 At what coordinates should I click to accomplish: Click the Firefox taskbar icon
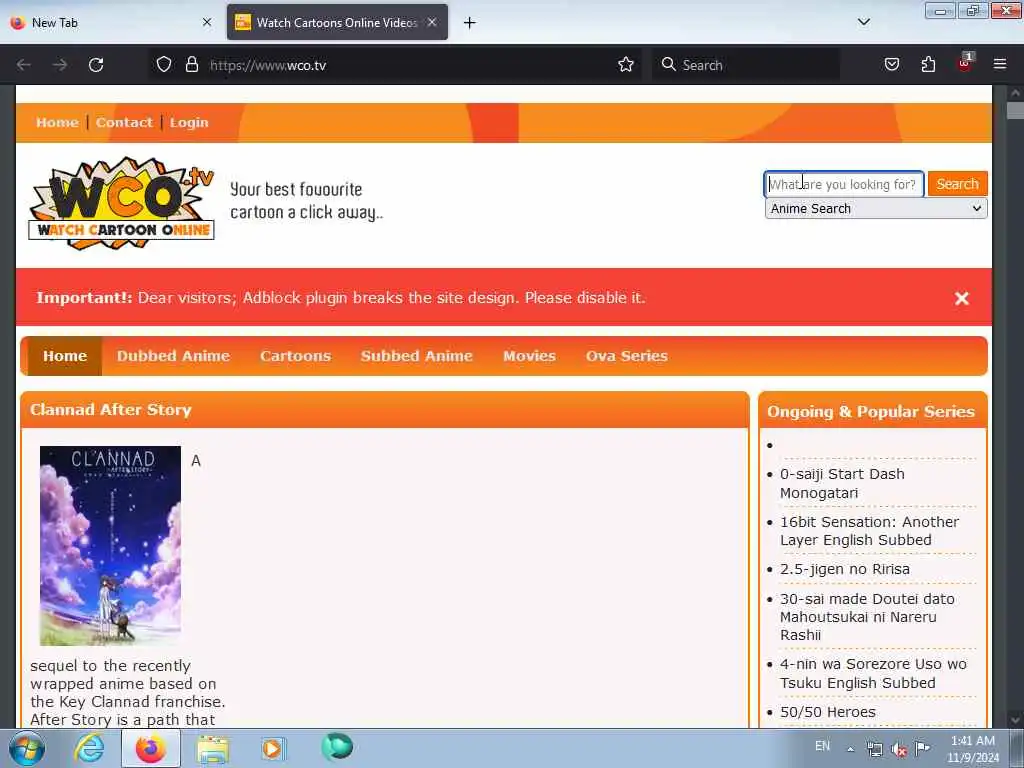151,748
